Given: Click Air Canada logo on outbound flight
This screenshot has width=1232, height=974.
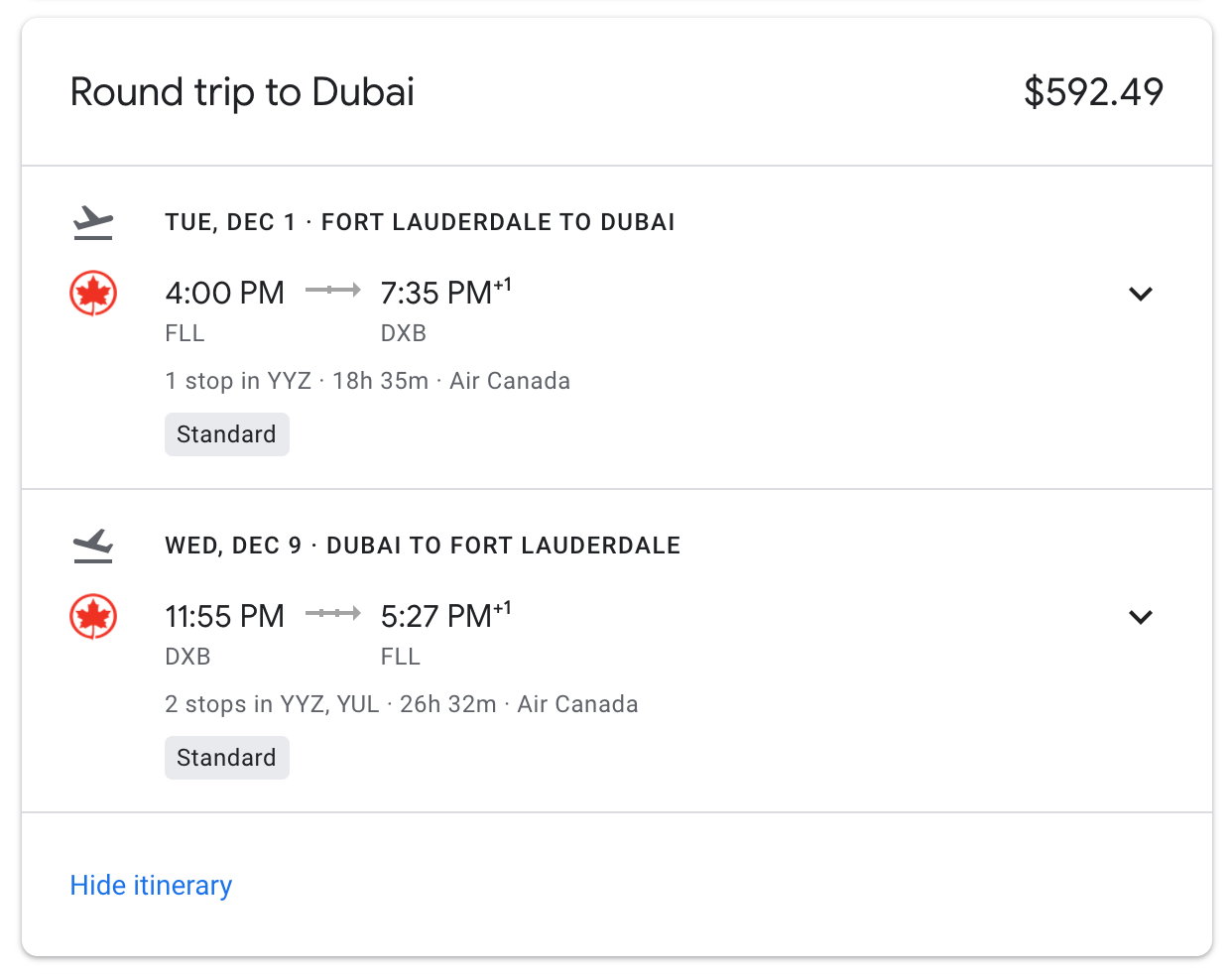Looking at the screenshot, I should [93, 294].
